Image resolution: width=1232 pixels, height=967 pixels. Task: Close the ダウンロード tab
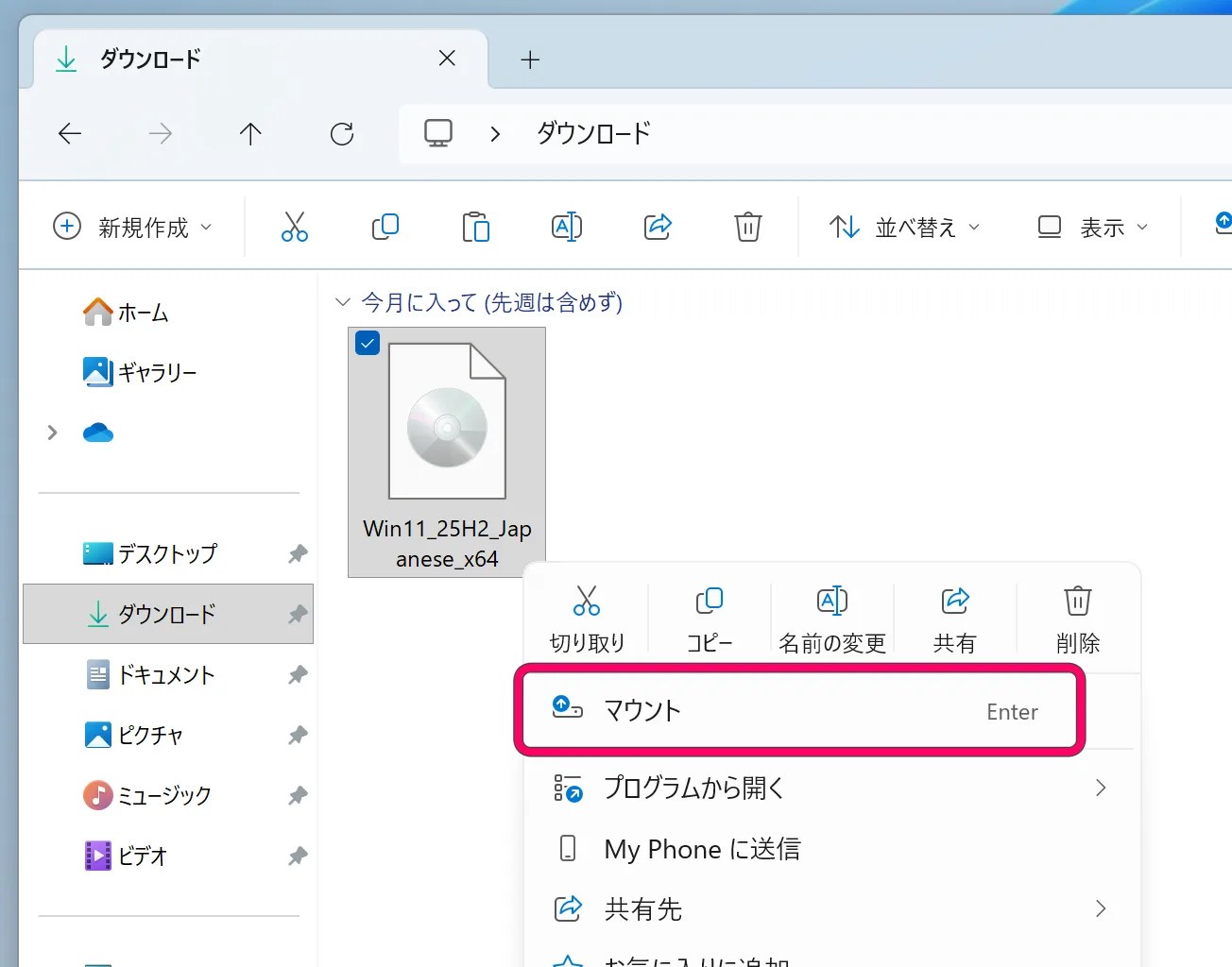[x=448, y=59]
